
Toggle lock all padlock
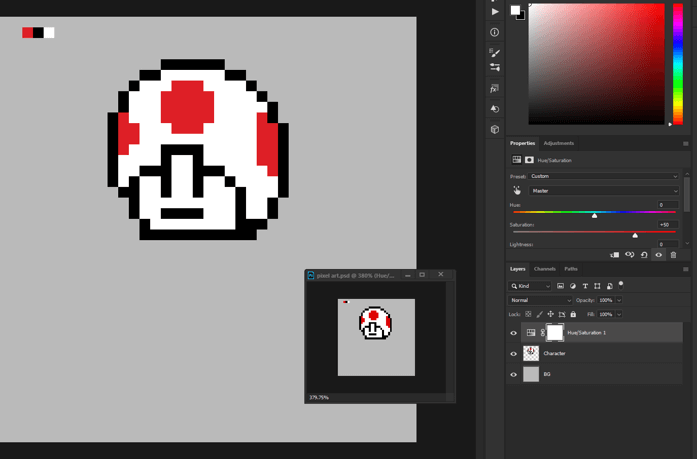tap(573, 314)
